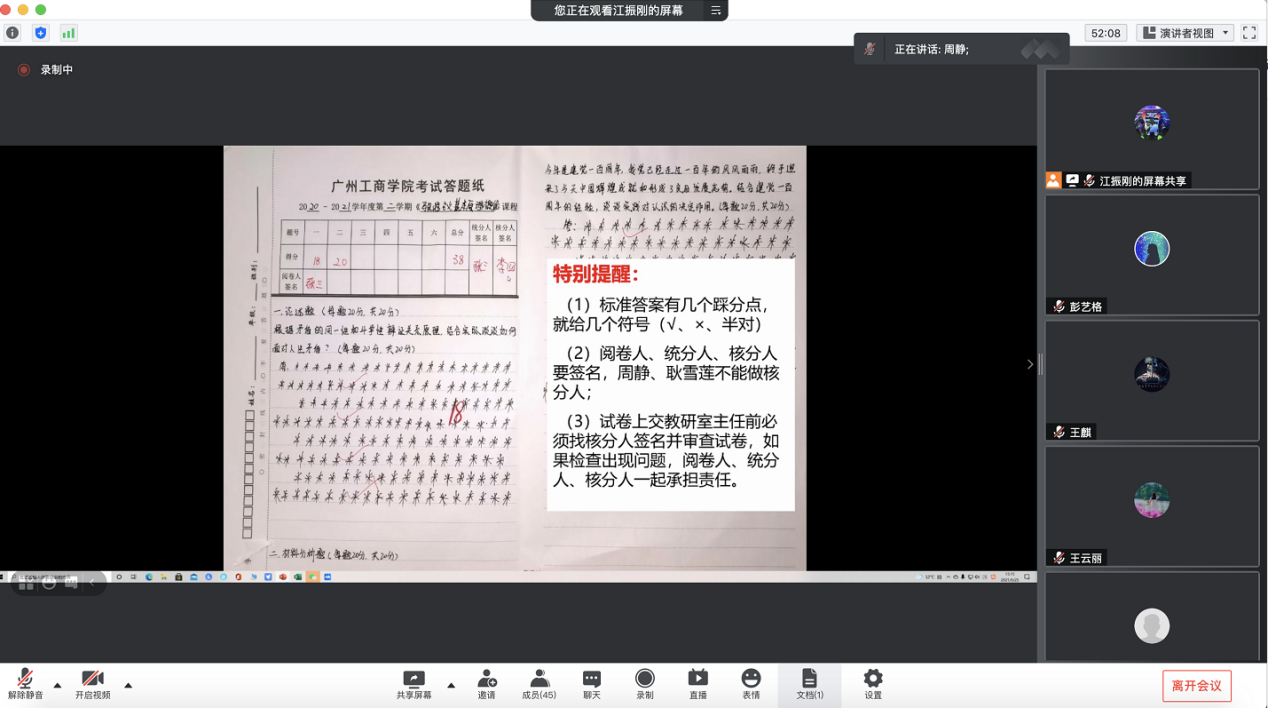Viewport: 1268px width, 708px height.
Task: Mute 彭艺格's microphone icon
Action: [1059, 306]
